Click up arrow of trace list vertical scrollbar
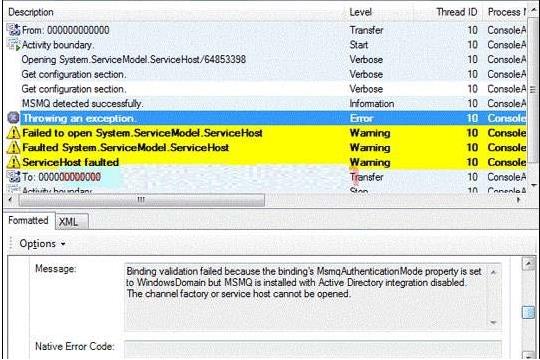This screenshot has width=540, height=360. (533, 11)
